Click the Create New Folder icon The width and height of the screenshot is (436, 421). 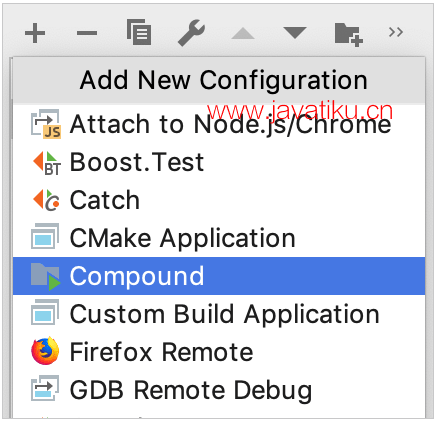coord(349,35)
